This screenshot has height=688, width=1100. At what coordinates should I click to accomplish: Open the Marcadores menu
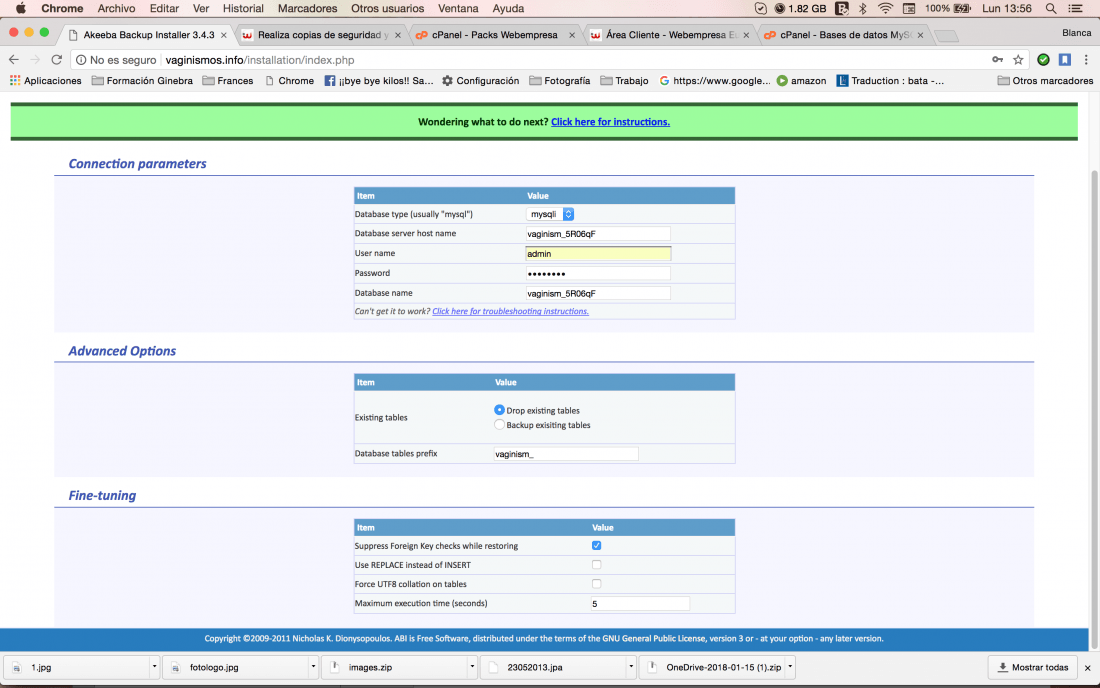[307, 8]
